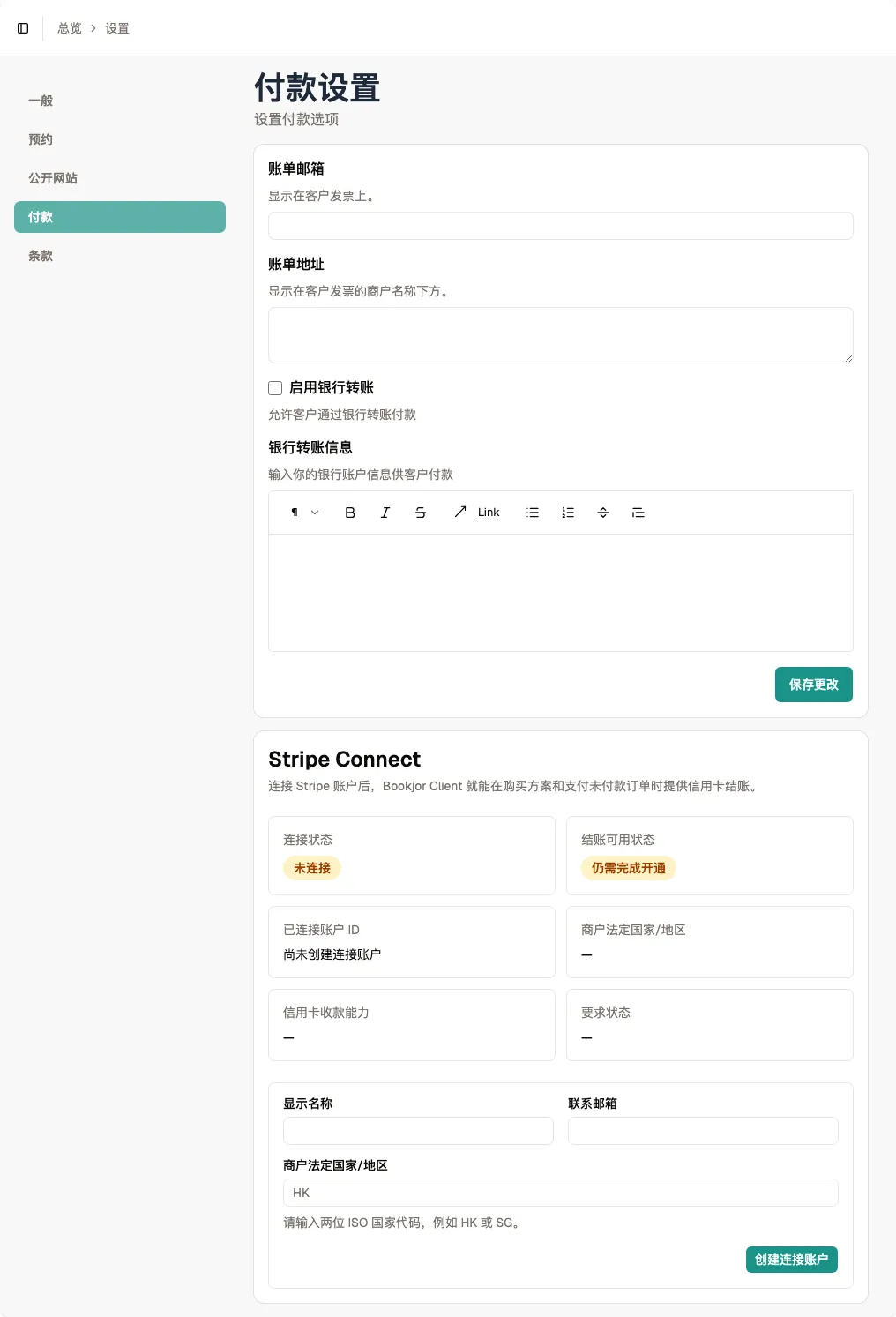Image resolution: width=896 pixels, height=1317 pixels.
Task: Focus the 联系邮箱 input field
Action: coord(703,1131)
